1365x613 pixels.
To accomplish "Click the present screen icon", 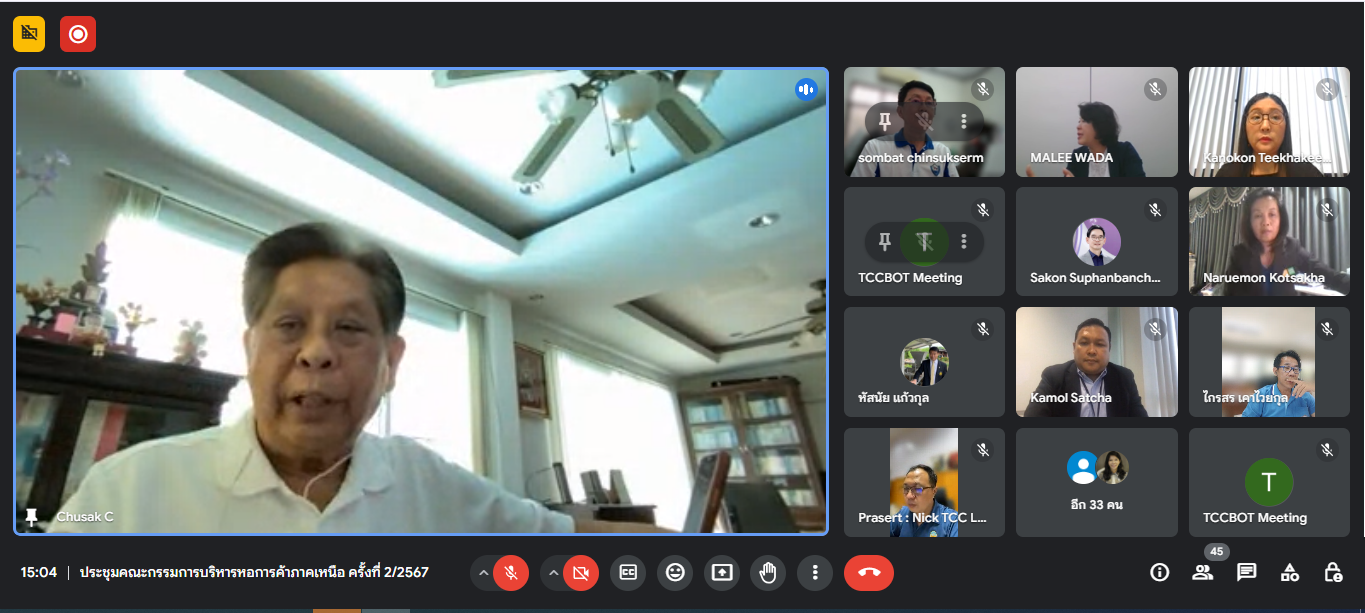I will (721, 572).
